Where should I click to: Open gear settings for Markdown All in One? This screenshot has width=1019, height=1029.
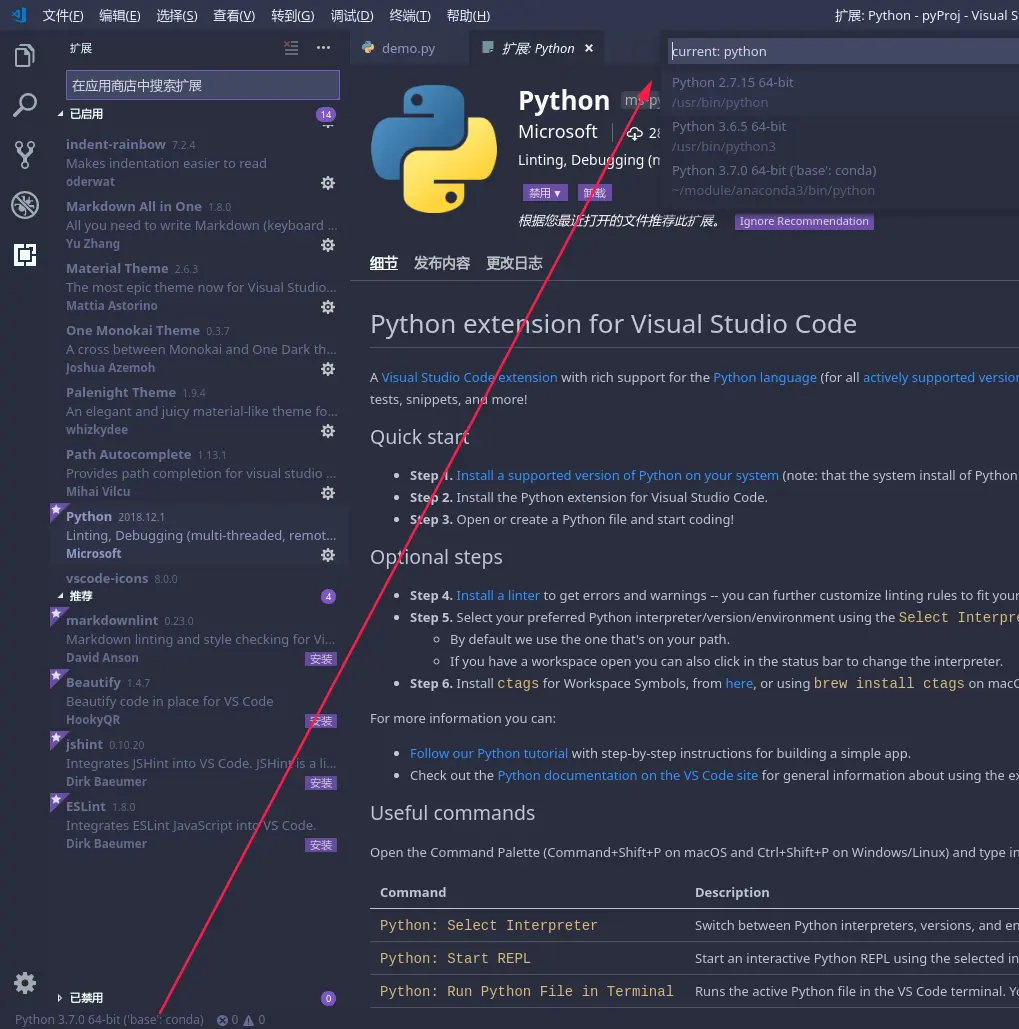[x=327, y=245]
